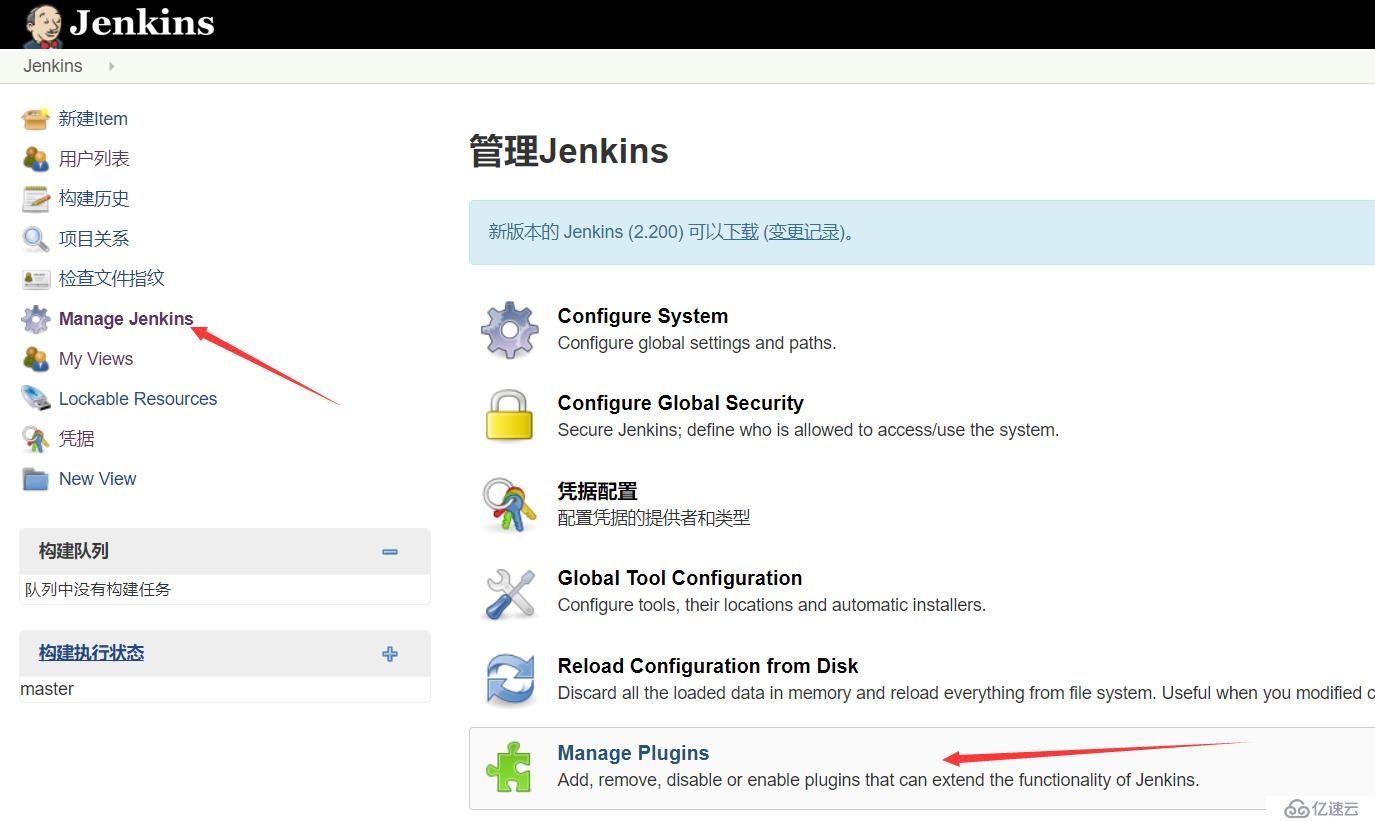Screen dimensions: 1375x821
Task: Open 凭据配置 settings
Action: point(598,491)
